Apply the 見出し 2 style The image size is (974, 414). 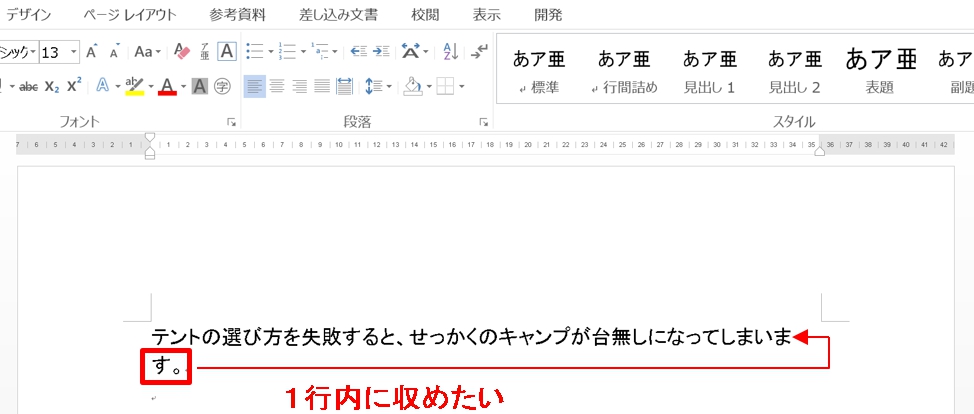point(794,71)
